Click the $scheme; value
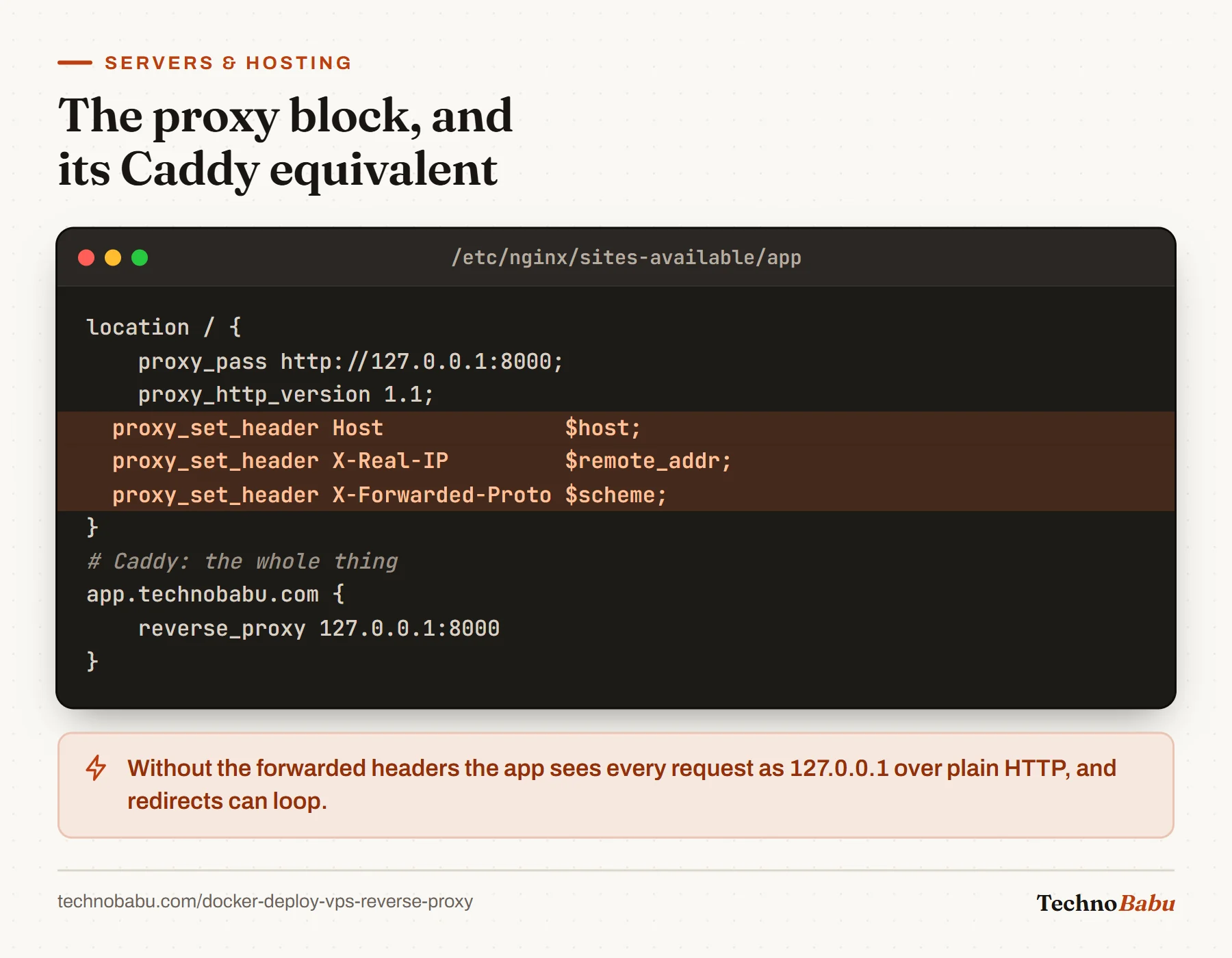 point(615,495)
